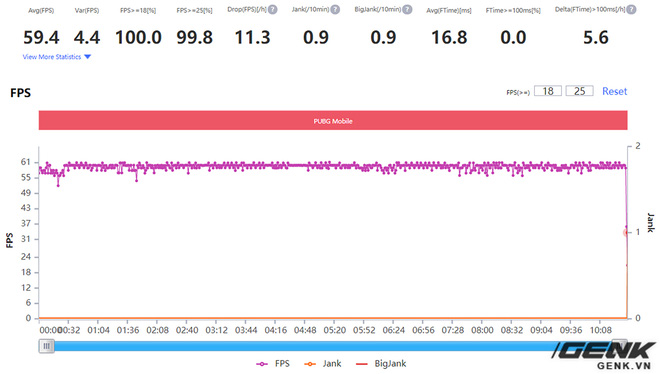660x374 pixels.
Task: Open help icon next to Delta(FTime)>100ms[/h]
Action: (x=631, y=9)
